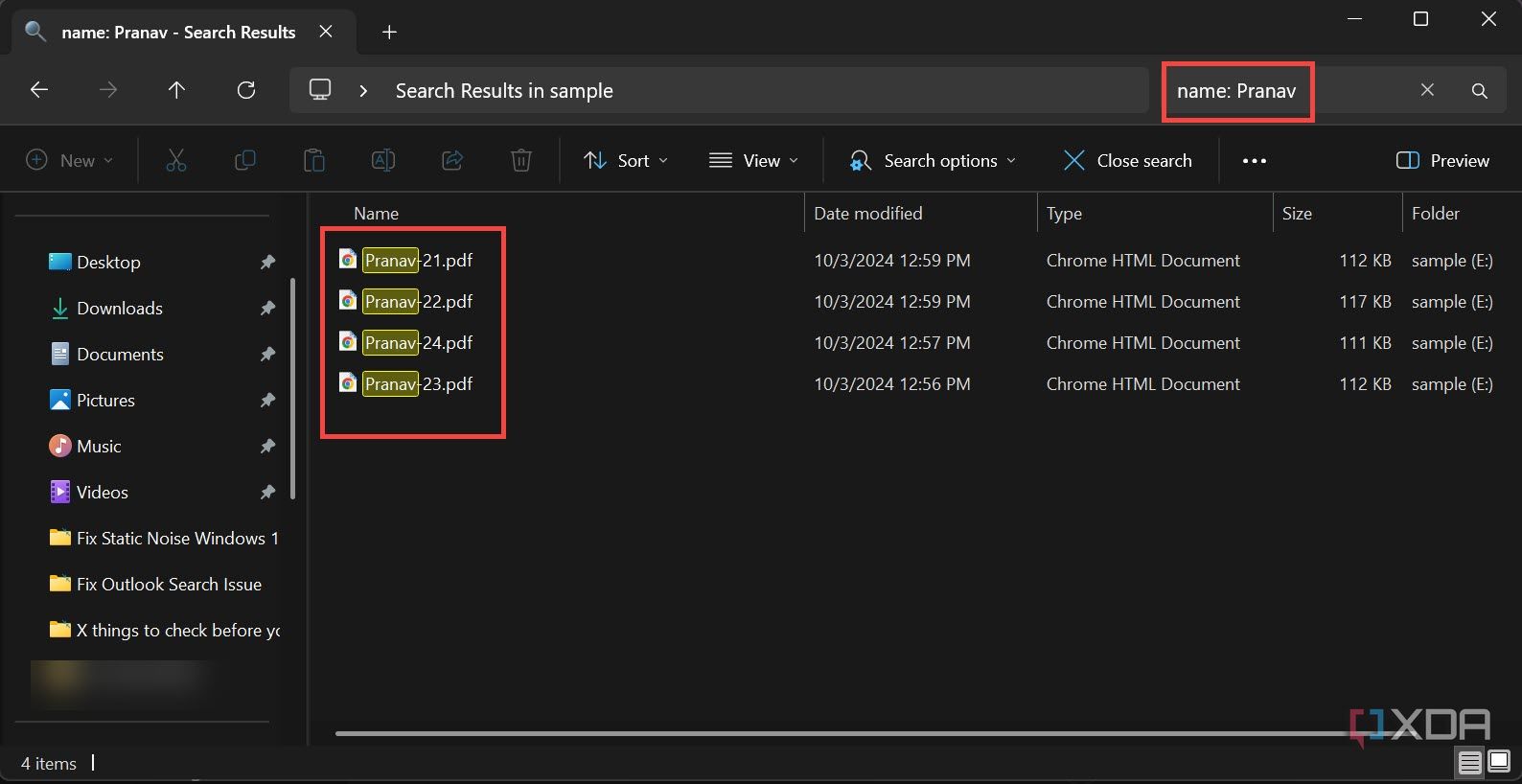The width and height of the screenshot is (1522, 784).
Task: Go back with the Back arrow
Action: (39, 90)
